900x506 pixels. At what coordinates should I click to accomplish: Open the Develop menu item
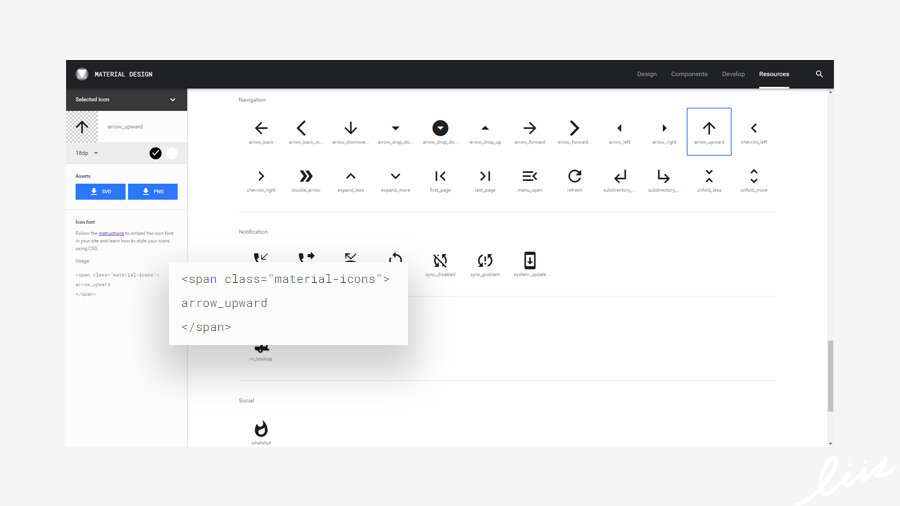(x=733, y=74)
